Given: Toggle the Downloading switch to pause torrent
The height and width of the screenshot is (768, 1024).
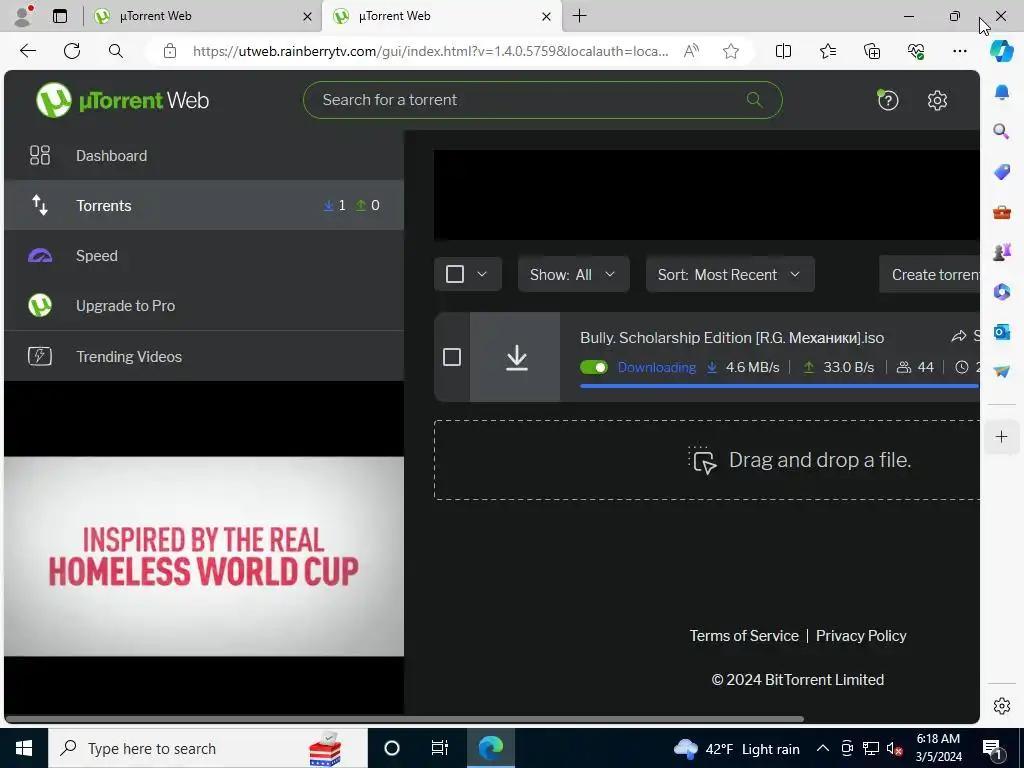Looking at the screenshot, I should (x=594, y=368).
